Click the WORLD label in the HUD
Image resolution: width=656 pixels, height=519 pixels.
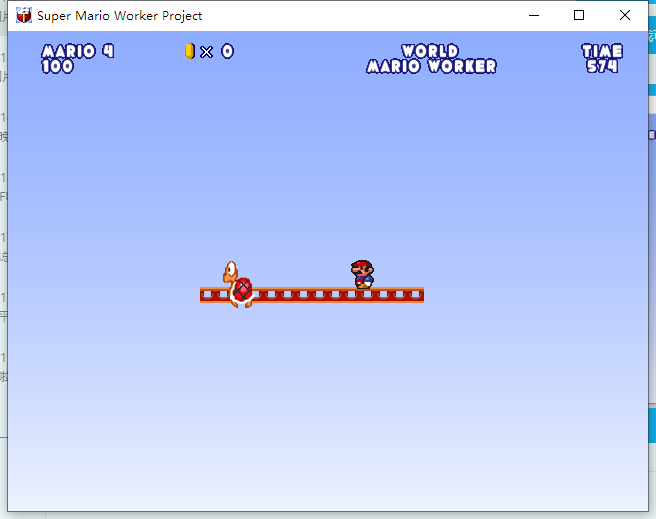430,51
